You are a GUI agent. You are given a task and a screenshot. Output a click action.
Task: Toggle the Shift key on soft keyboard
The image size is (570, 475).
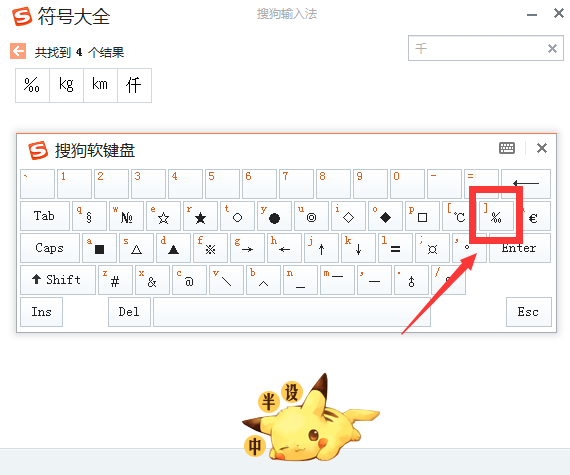tap(58, 279)
